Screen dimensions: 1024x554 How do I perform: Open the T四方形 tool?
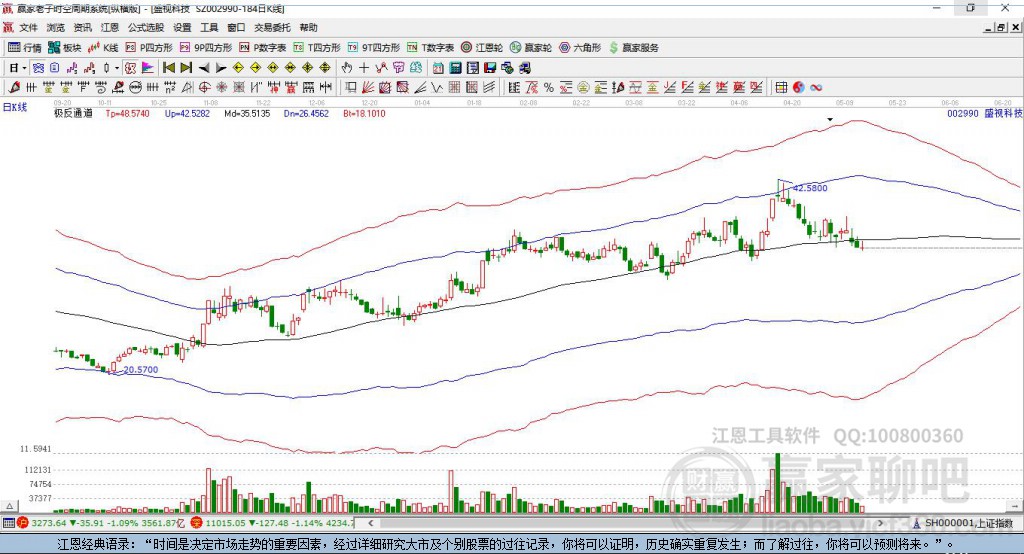(317, 48)
